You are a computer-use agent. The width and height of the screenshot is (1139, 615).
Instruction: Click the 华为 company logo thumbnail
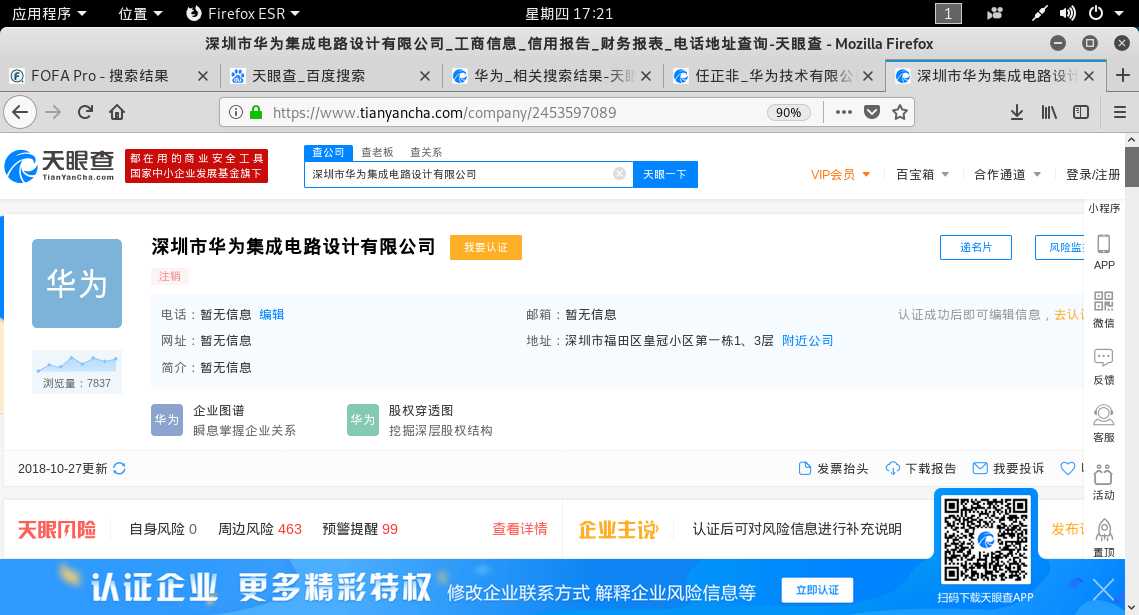[77, 283]
